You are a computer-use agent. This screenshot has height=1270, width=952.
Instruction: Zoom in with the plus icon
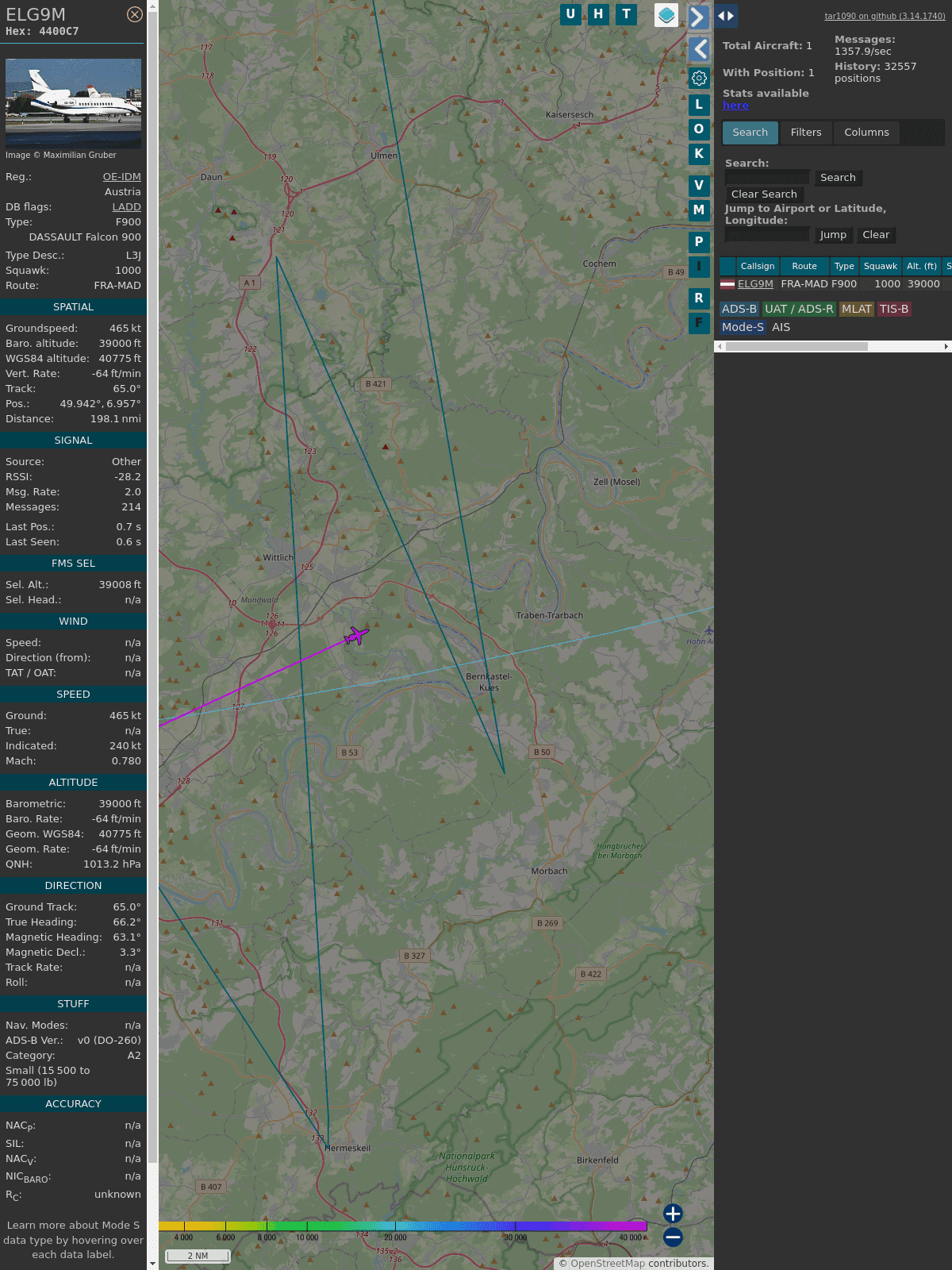tap(673, 1213)
